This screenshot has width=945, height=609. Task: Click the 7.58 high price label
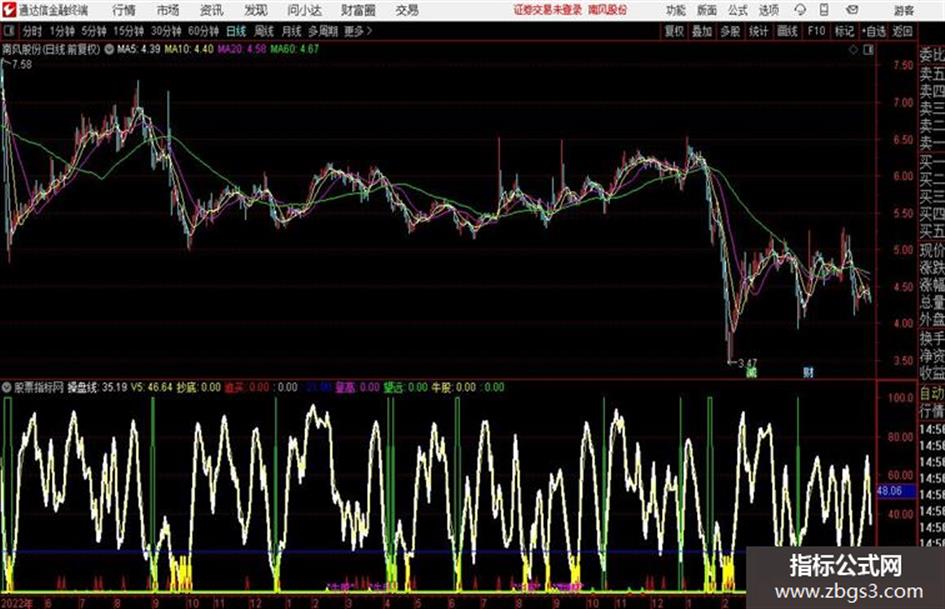point(22,64)
